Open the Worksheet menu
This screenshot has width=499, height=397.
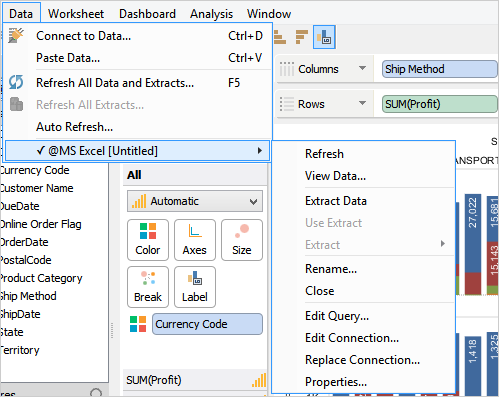point(76,14)
